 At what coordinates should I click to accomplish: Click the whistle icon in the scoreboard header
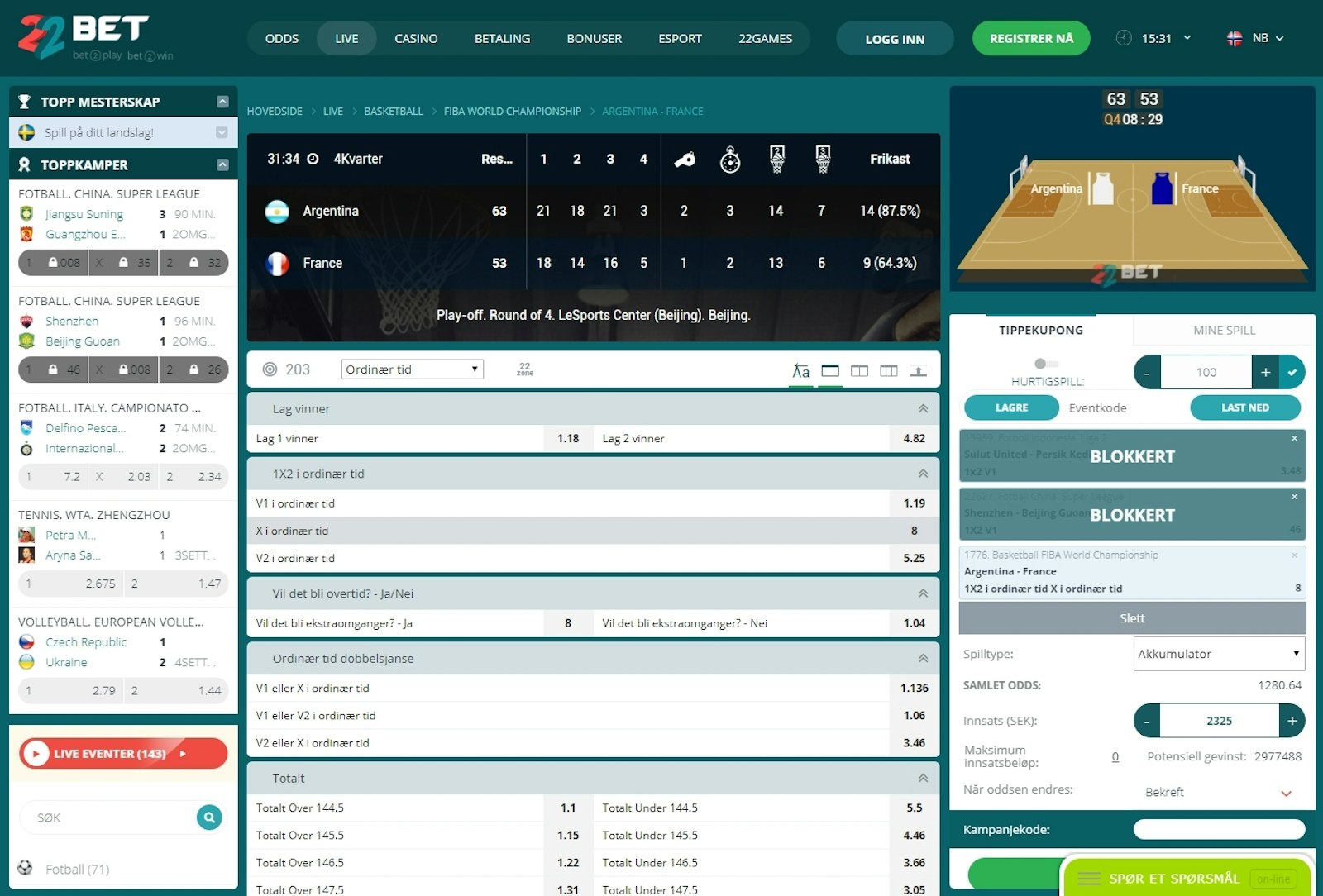[684, 160]
